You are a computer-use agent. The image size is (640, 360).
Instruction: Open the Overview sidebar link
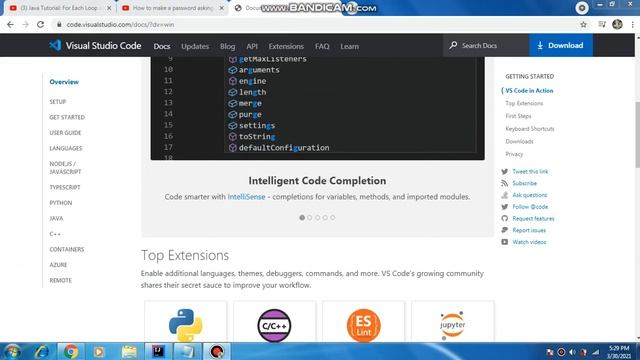click(x=64, y=82)
